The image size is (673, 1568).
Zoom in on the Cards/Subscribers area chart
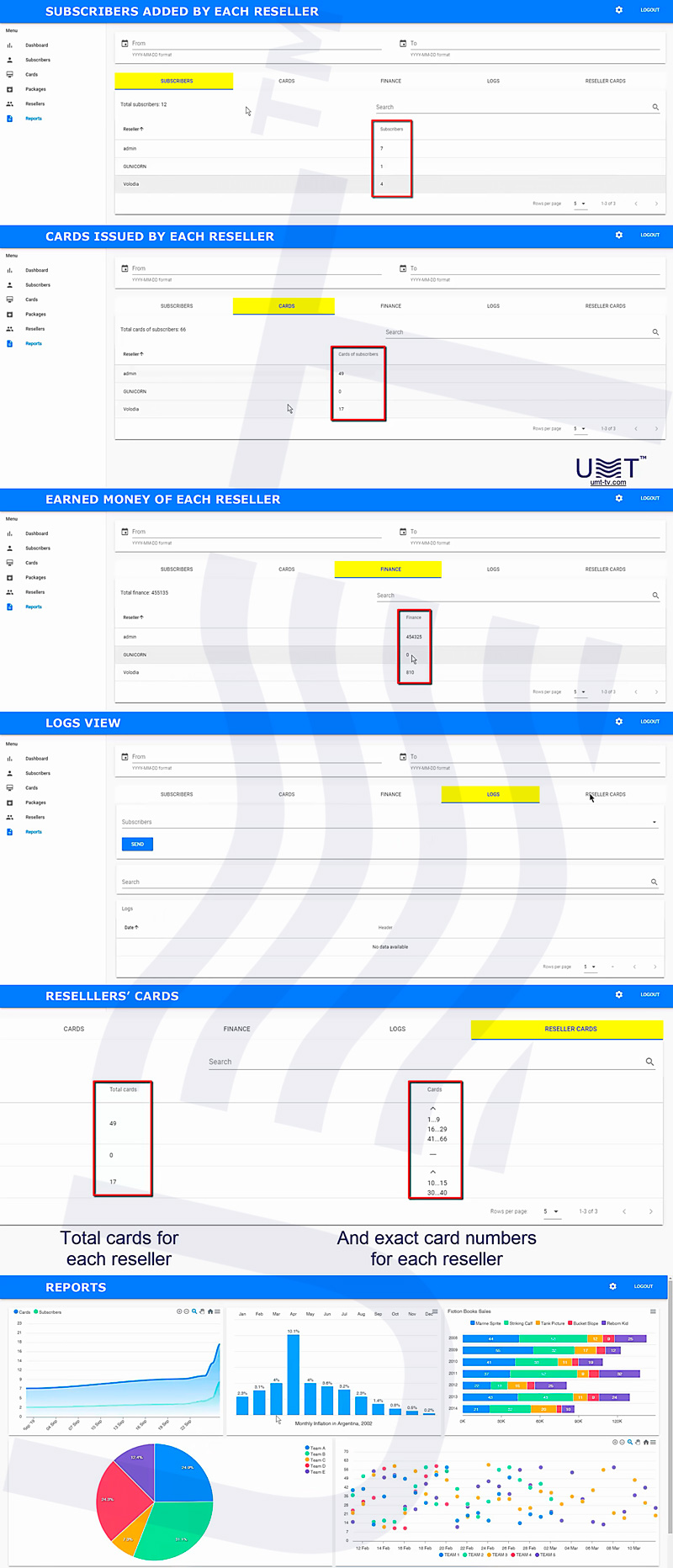coord(179,1311)
